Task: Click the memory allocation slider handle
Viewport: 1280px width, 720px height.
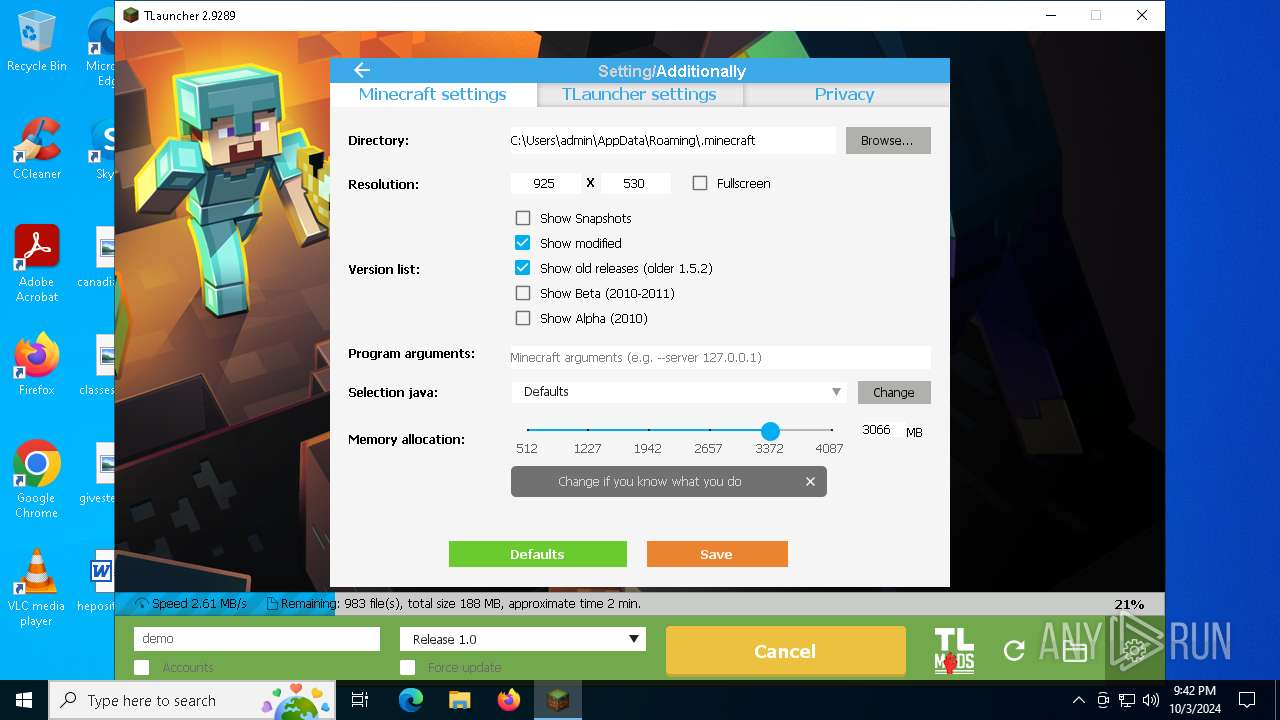Action: [x=770, y=431]
